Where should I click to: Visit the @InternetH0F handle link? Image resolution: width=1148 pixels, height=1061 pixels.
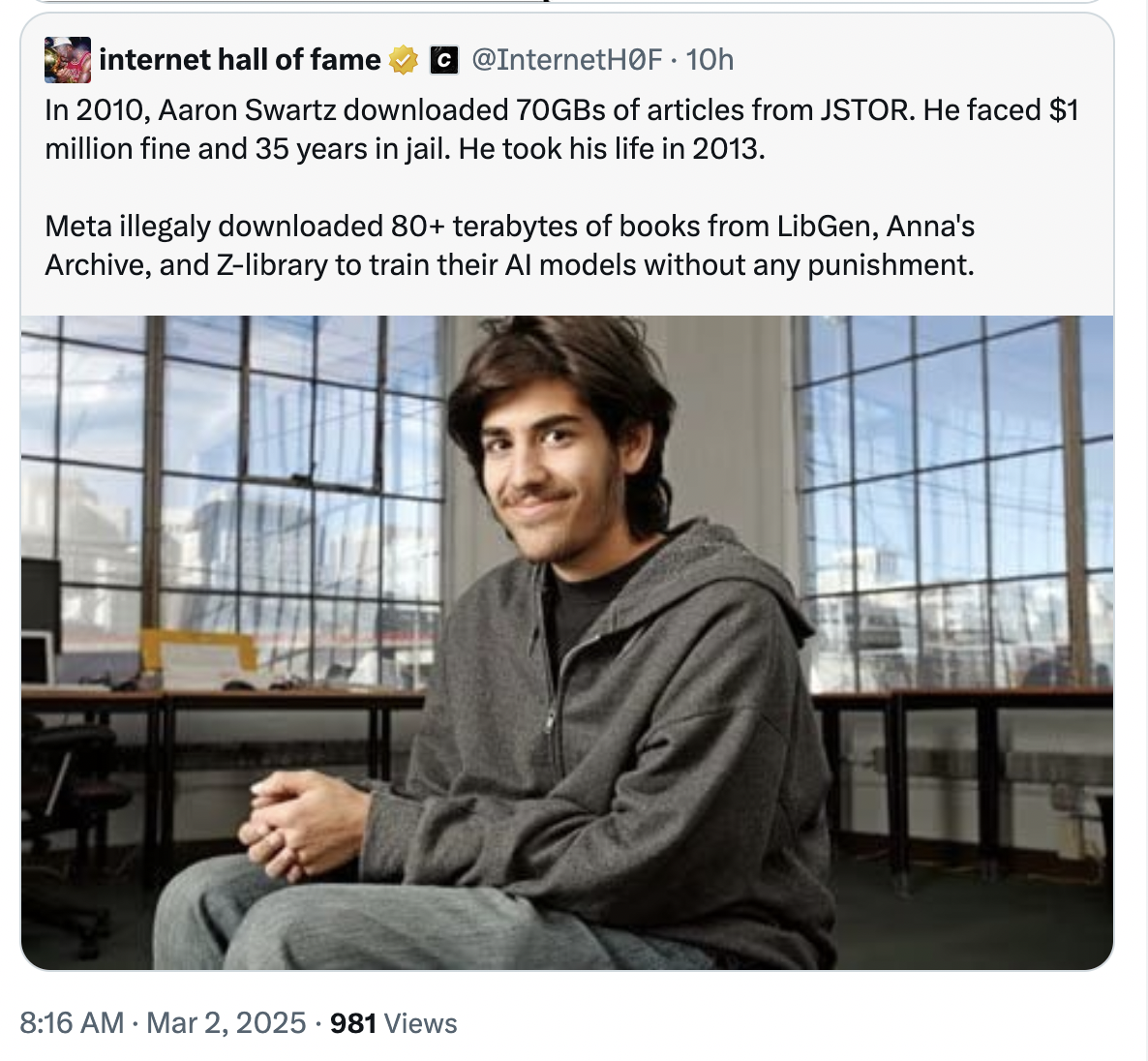pyautogui.click(x=567, y=60)
